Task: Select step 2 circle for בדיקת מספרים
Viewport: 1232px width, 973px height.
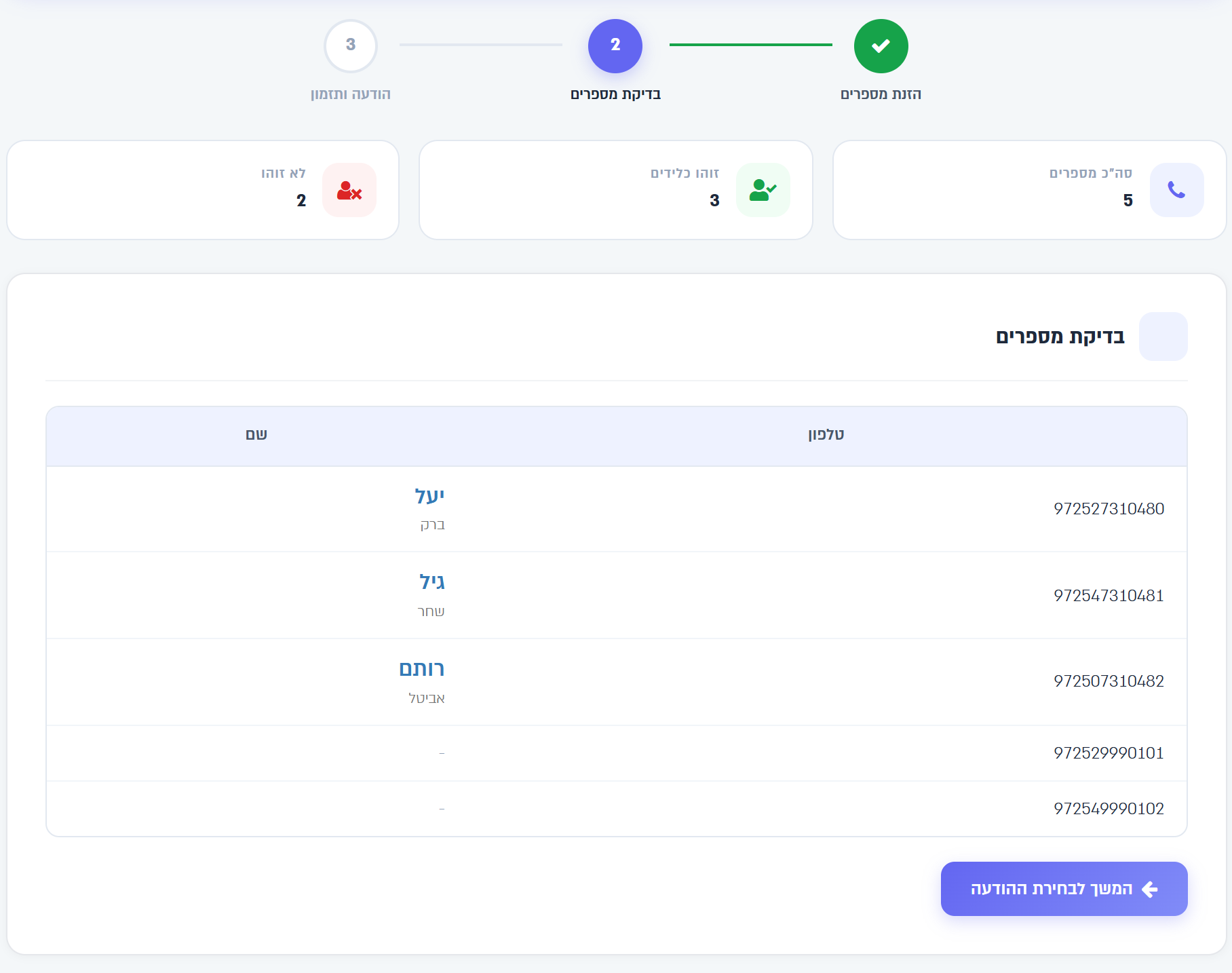Action: pos(615,46)
